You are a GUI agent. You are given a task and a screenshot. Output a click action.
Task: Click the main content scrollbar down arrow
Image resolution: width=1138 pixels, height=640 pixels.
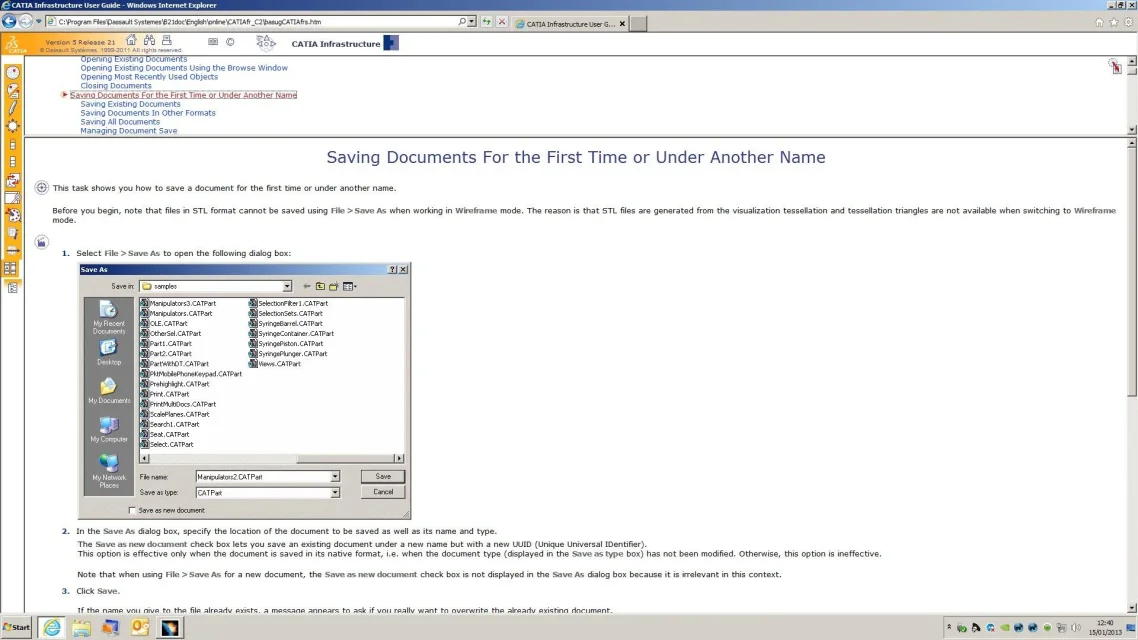coord(1131,608)
